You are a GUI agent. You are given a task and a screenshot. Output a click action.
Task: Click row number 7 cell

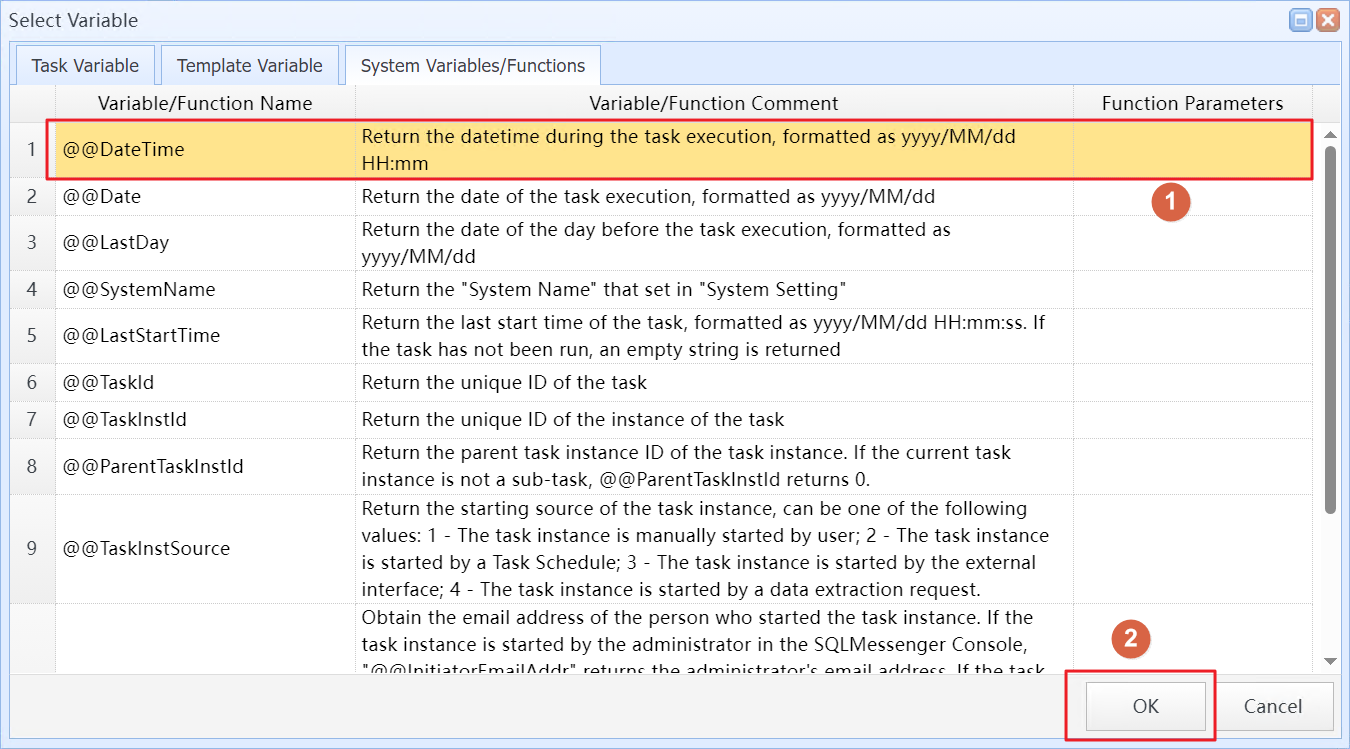point(32,420)
